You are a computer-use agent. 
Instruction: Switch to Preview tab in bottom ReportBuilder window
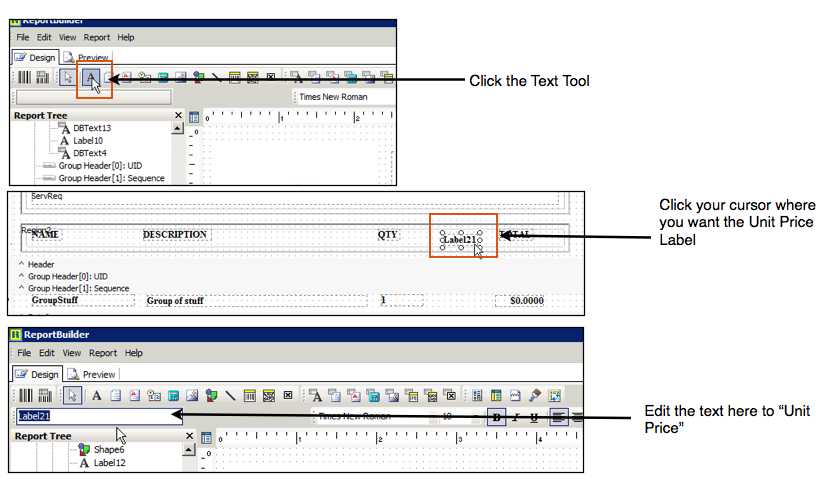click(x=92, y=374)
